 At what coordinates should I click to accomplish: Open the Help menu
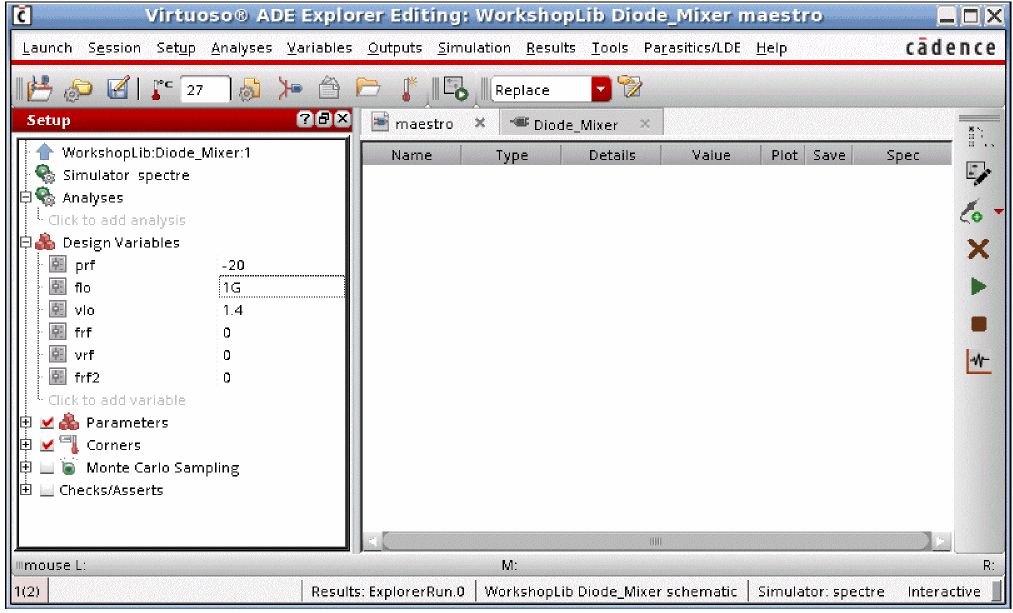pos(771,48)
